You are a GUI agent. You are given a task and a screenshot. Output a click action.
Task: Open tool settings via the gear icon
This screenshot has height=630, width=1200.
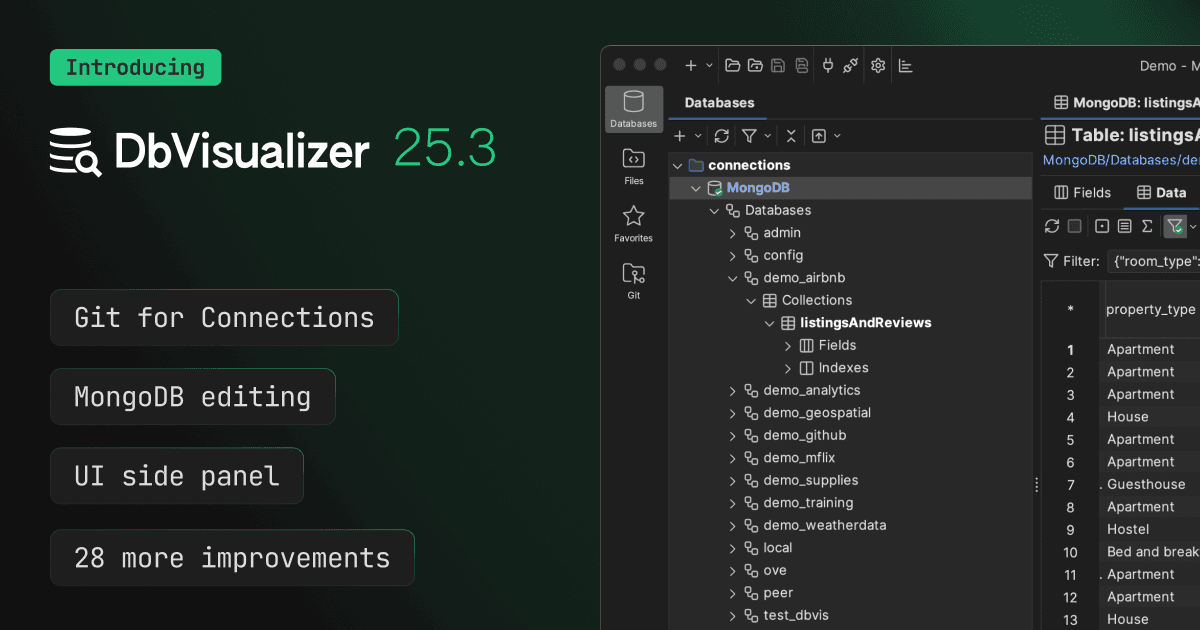click(878, 66)
